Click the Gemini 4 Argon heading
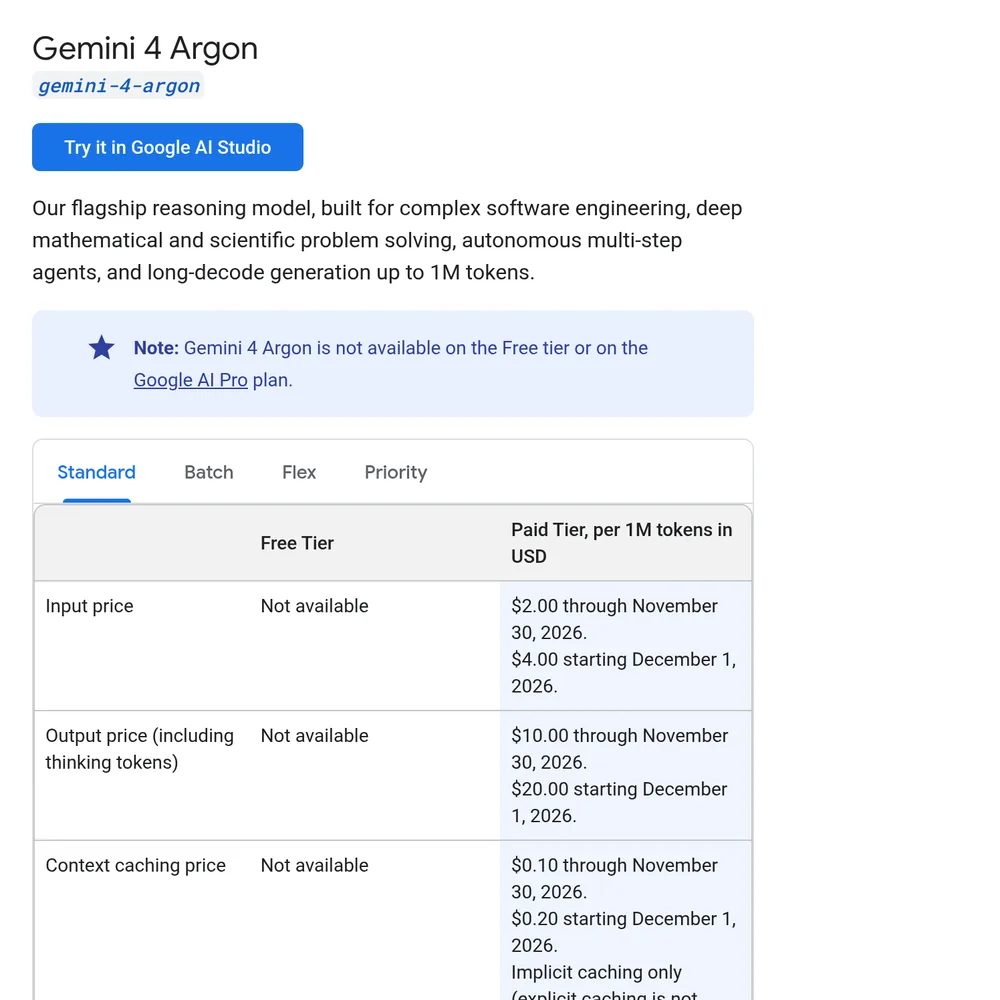This screenshot has width=1000, height=1000. point(145,48)
